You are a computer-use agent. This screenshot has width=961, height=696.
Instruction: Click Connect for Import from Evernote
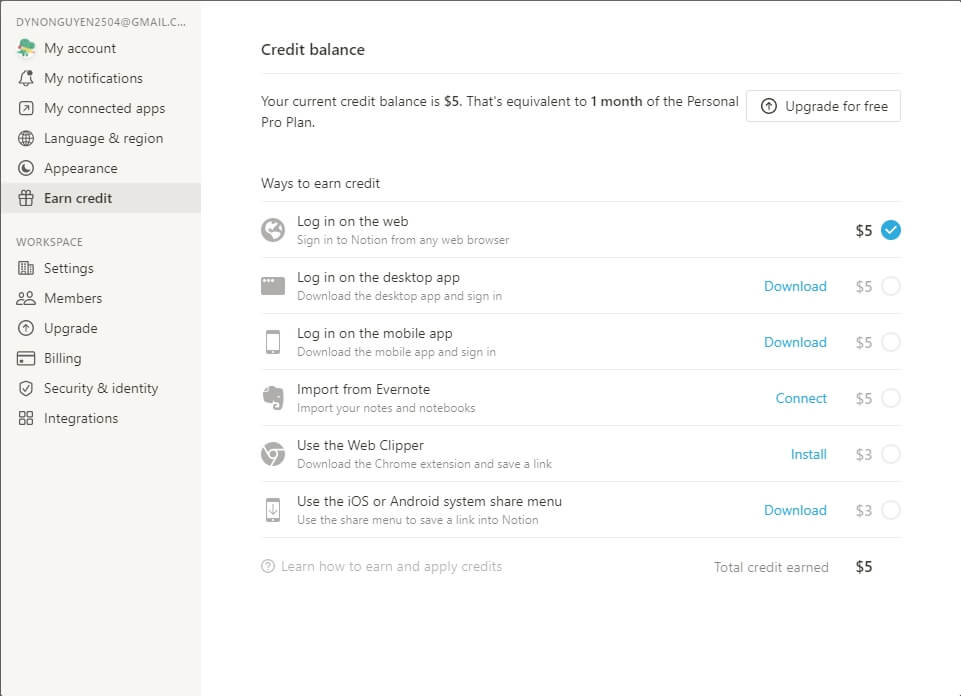pyautogui.click(x=801, y=398)
